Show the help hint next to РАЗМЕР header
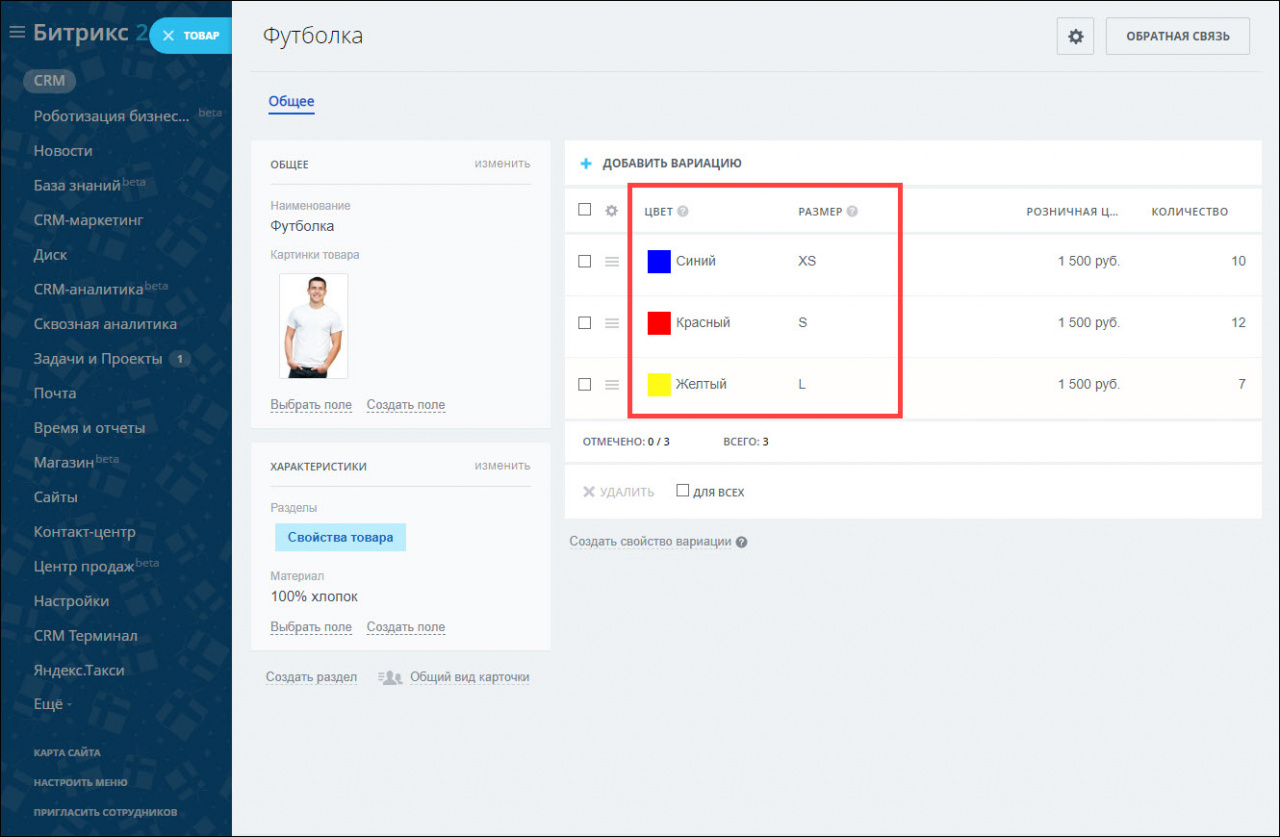Image resolution: width=1280 pixels, height=837 pixels. 852,212
